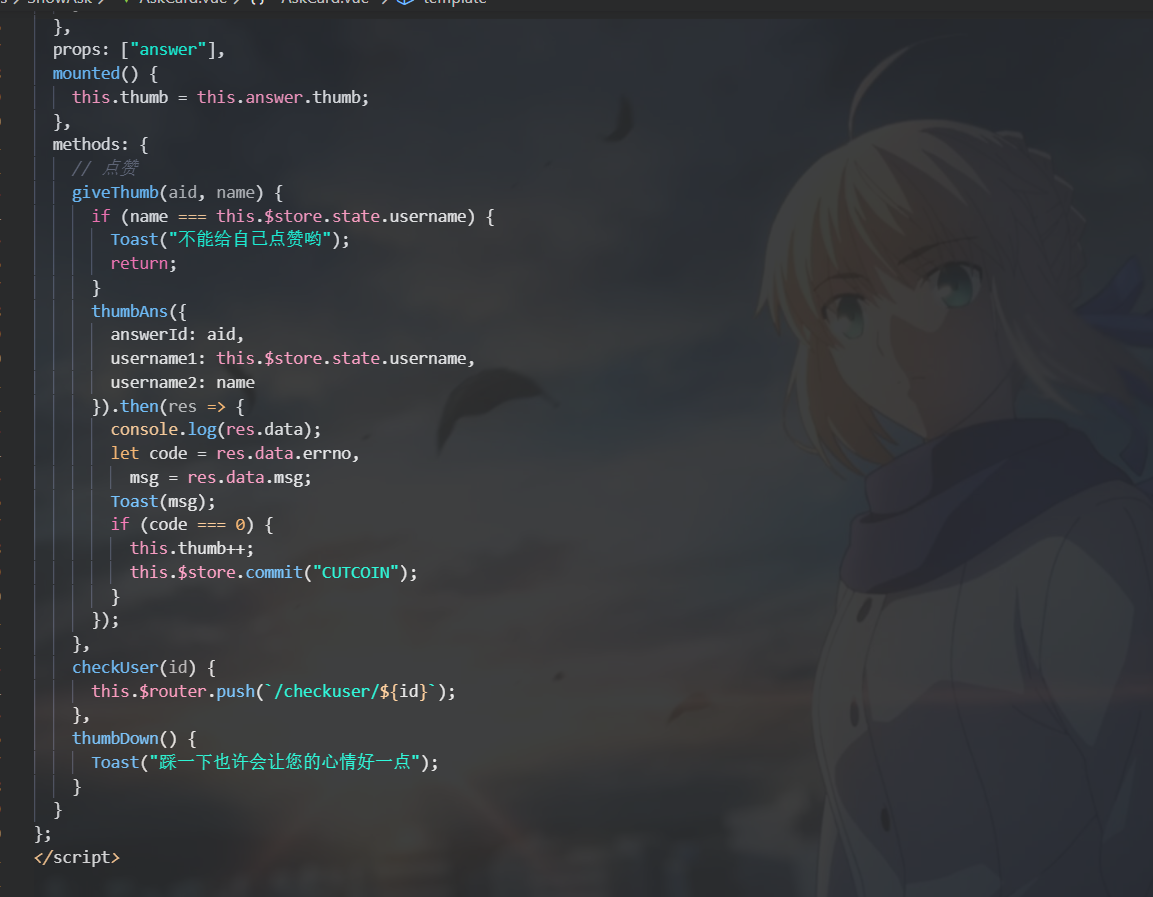Viewport: 1153px width, 897px height.
Task: Click the username2: name line
Action: coord(182,382)
